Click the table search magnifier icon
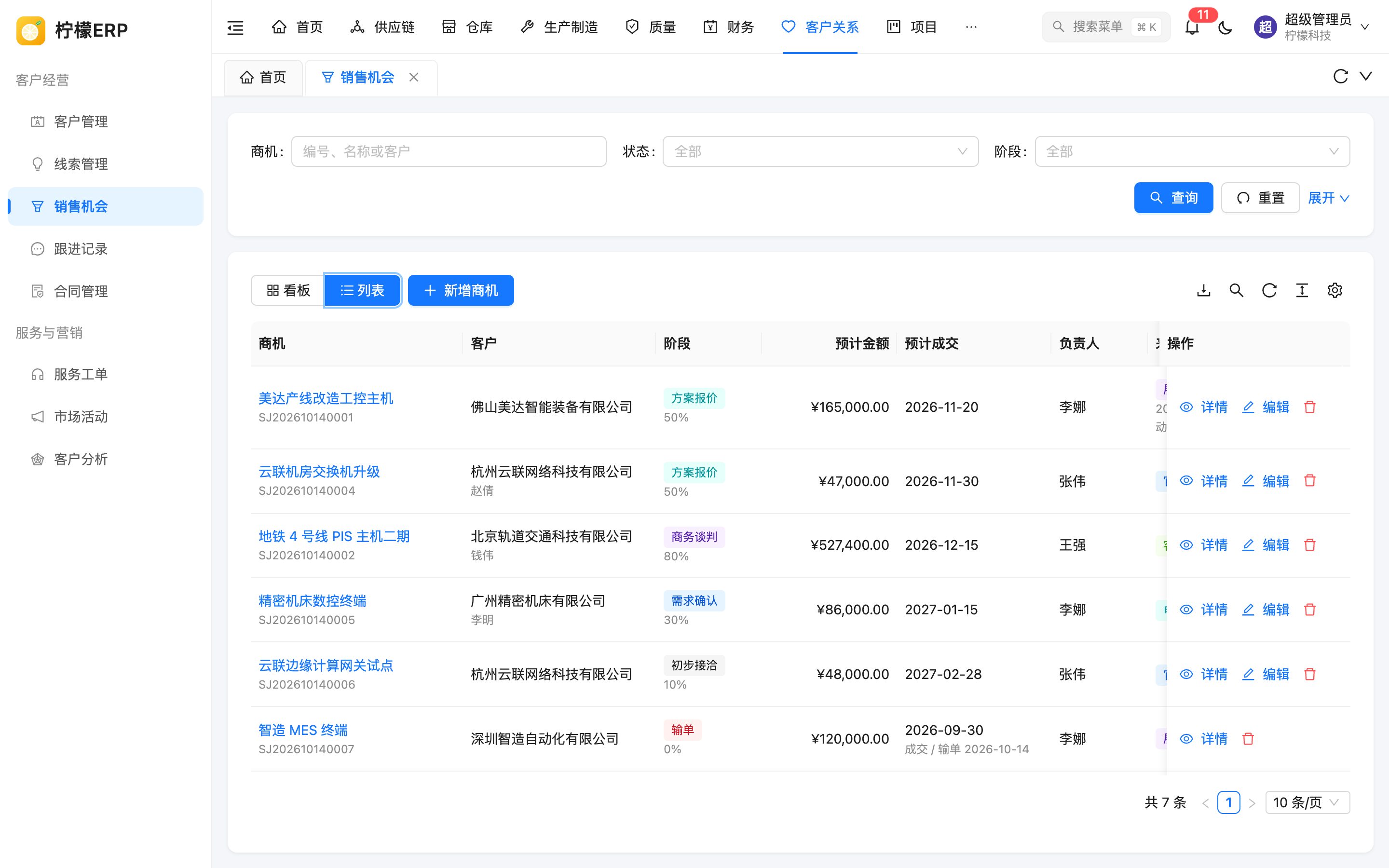 (1236, 290)
